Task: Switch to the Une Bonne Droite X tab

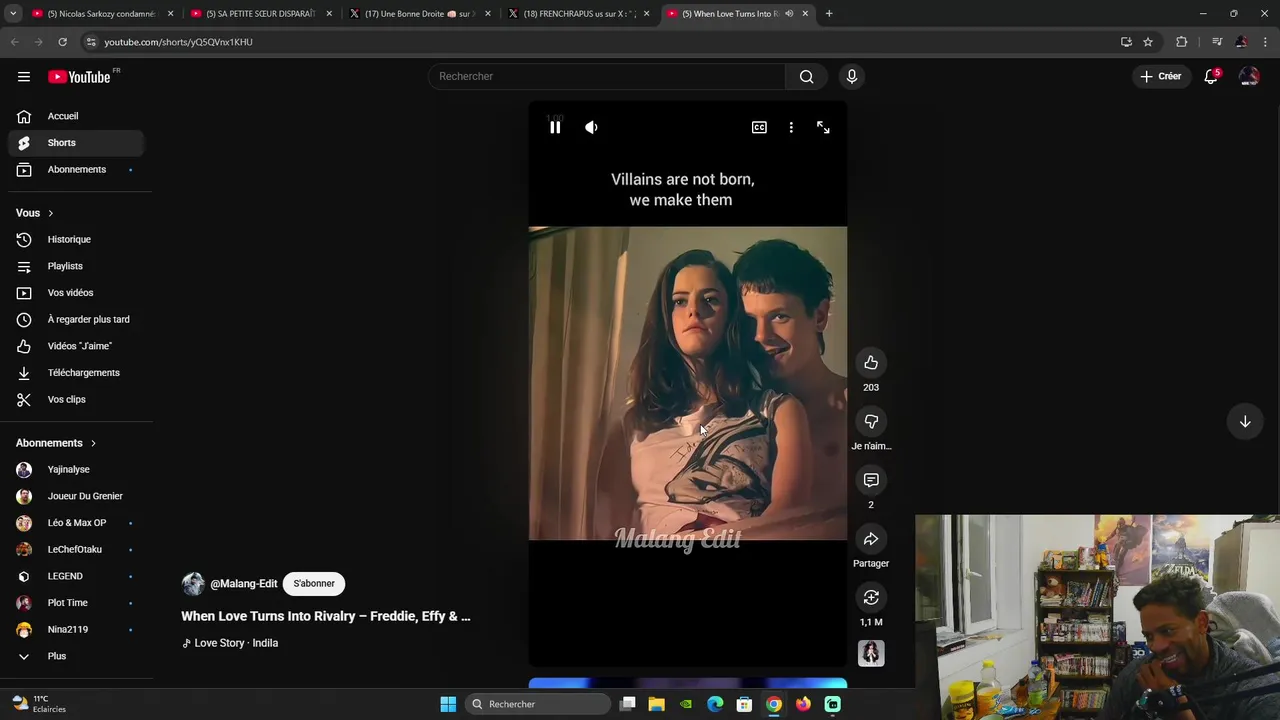Action: click(x=420, y=14)
